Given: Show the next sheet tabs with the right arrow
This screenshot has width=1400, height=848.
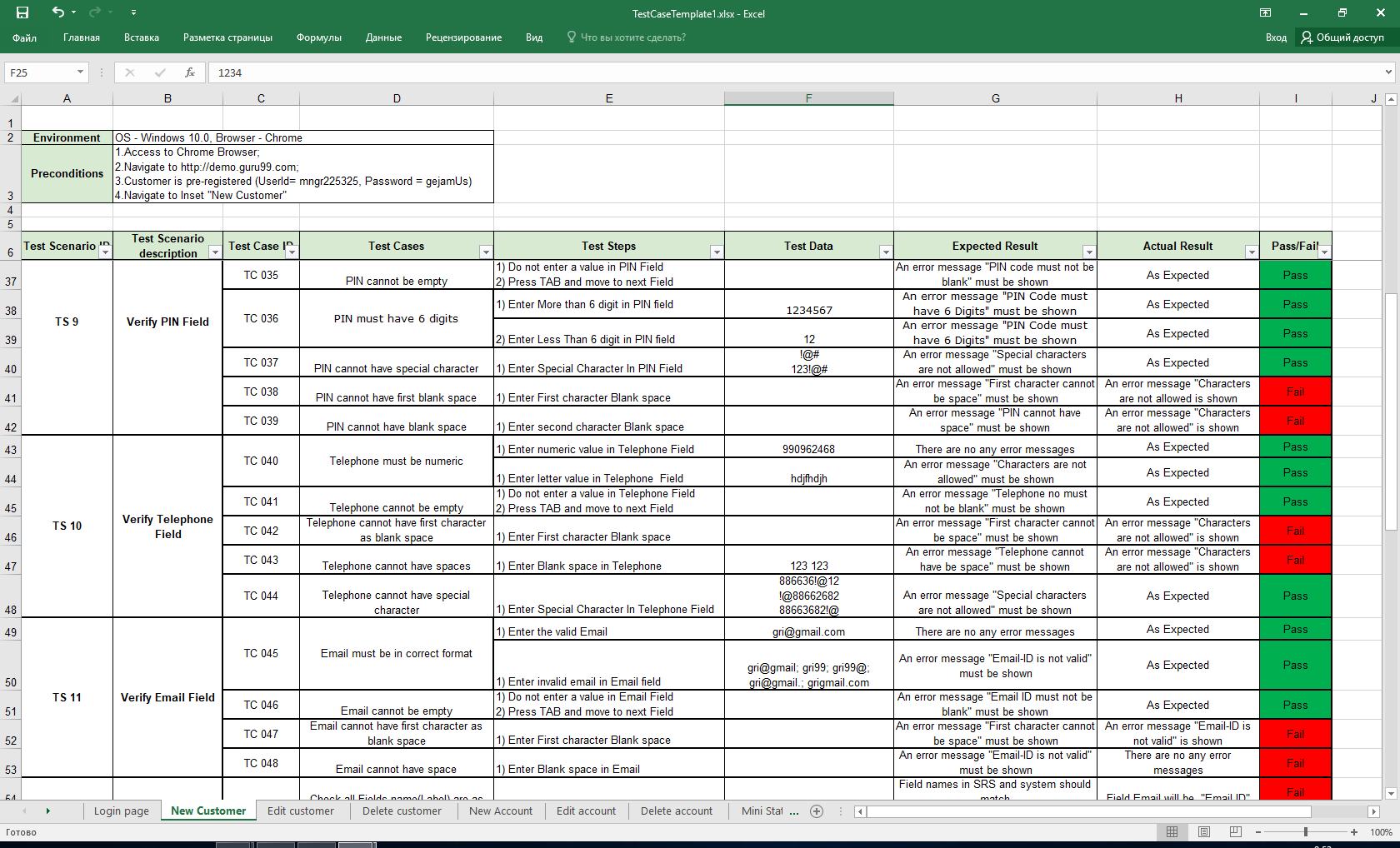Looking at the screenshot, I should pyautogui.click(x=47, y=811).
